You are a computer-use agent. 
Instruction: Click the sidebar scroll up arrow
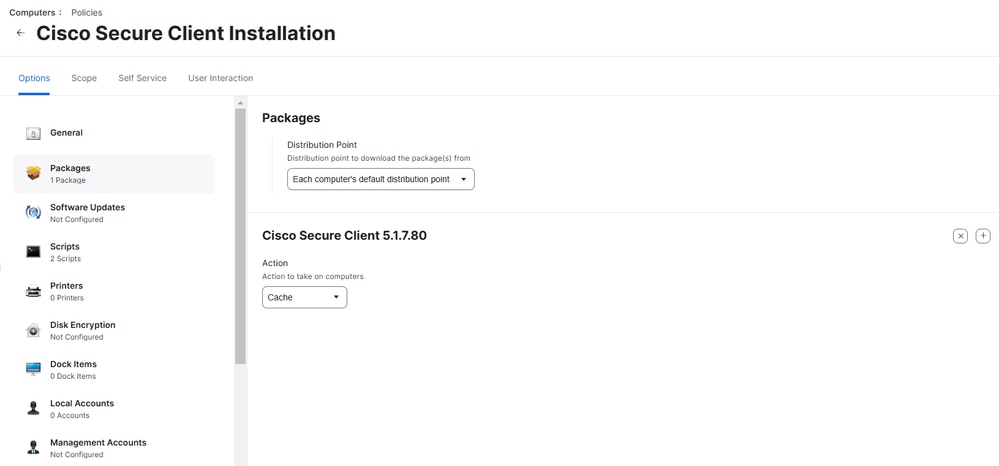[x=240, y=103]
